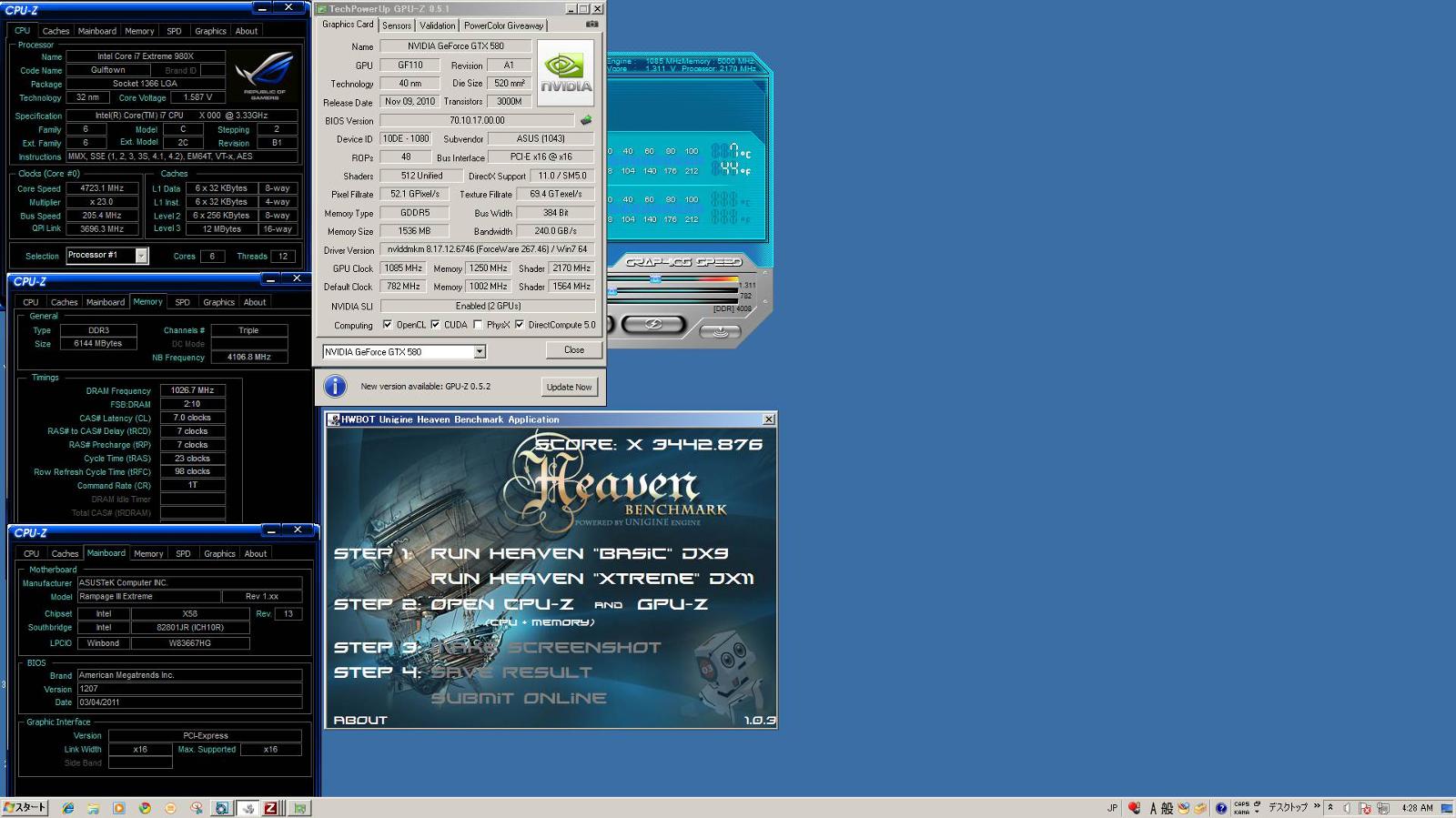Viewport: 1456px width, 818px height.
Task: Adjust the engine clock slider showing 782
Action: pos(612,291)
